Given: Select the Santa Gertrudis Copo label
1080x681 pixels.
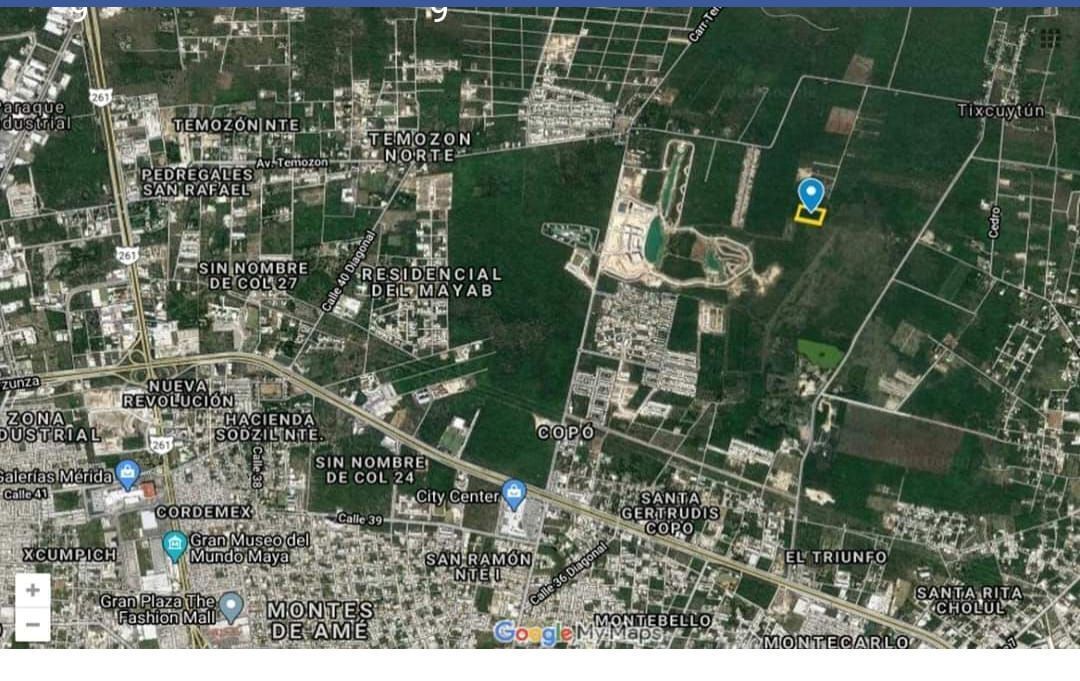Looking at the screenshot, I should click(669, 513).
